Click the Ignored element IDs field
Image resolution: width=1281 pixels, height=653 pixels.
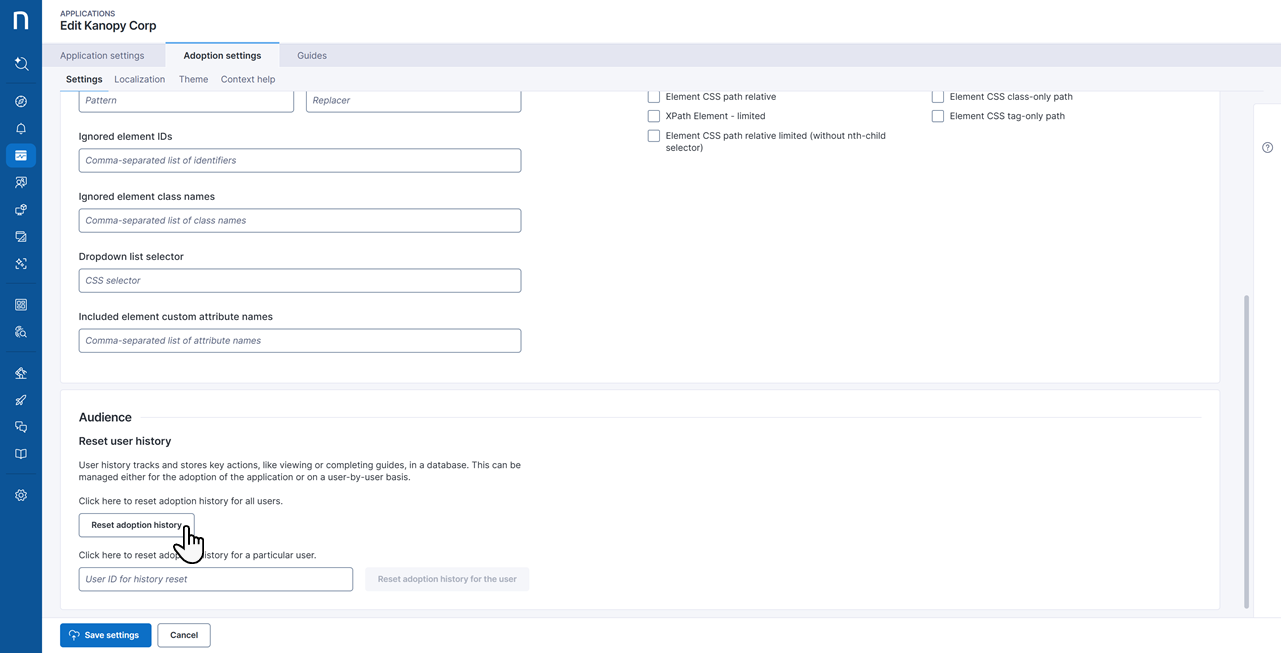pos(300,160)
